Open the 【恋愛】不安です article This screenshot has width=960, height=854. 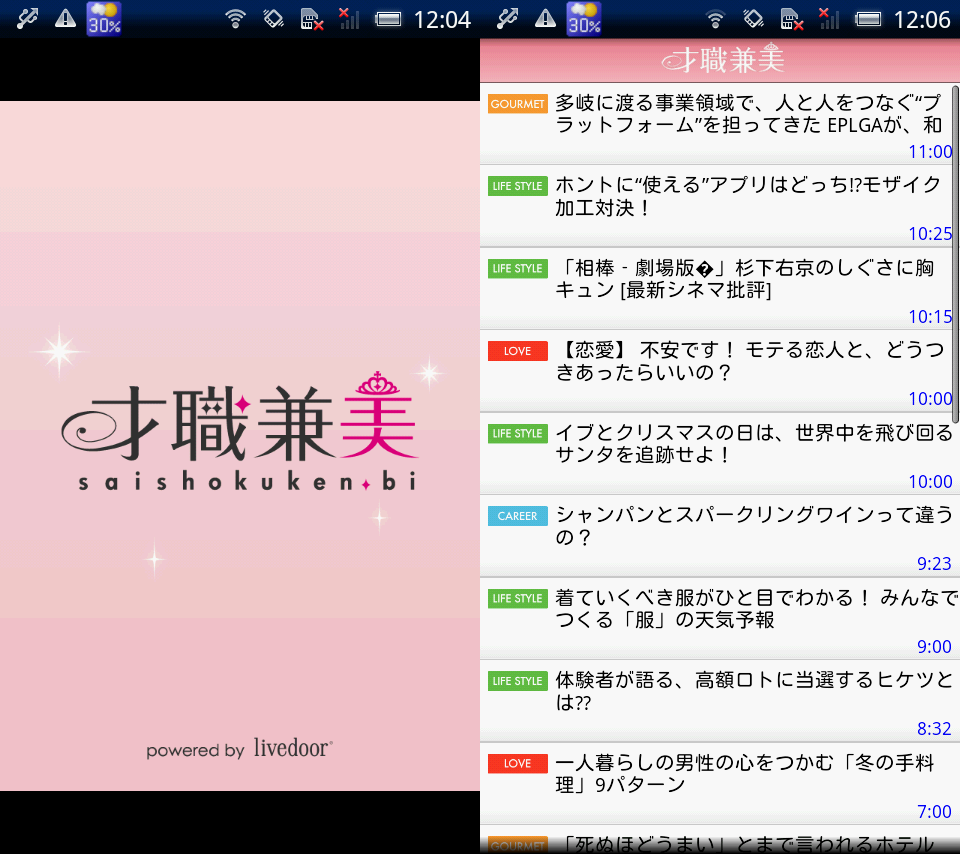[720, 371]
